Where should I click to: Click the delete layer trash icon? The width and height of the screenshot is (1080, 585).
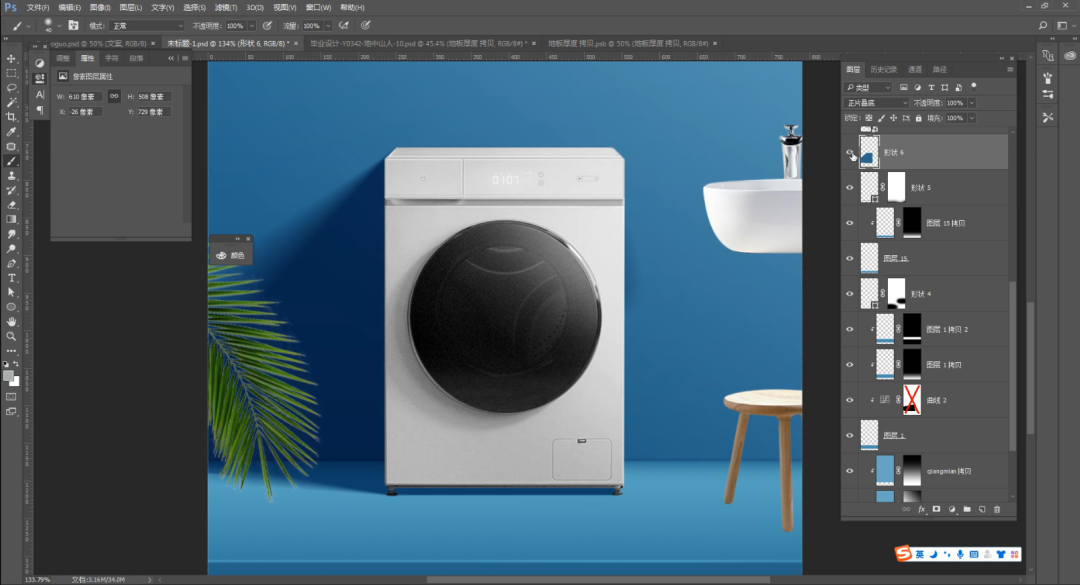click(997, 509)
